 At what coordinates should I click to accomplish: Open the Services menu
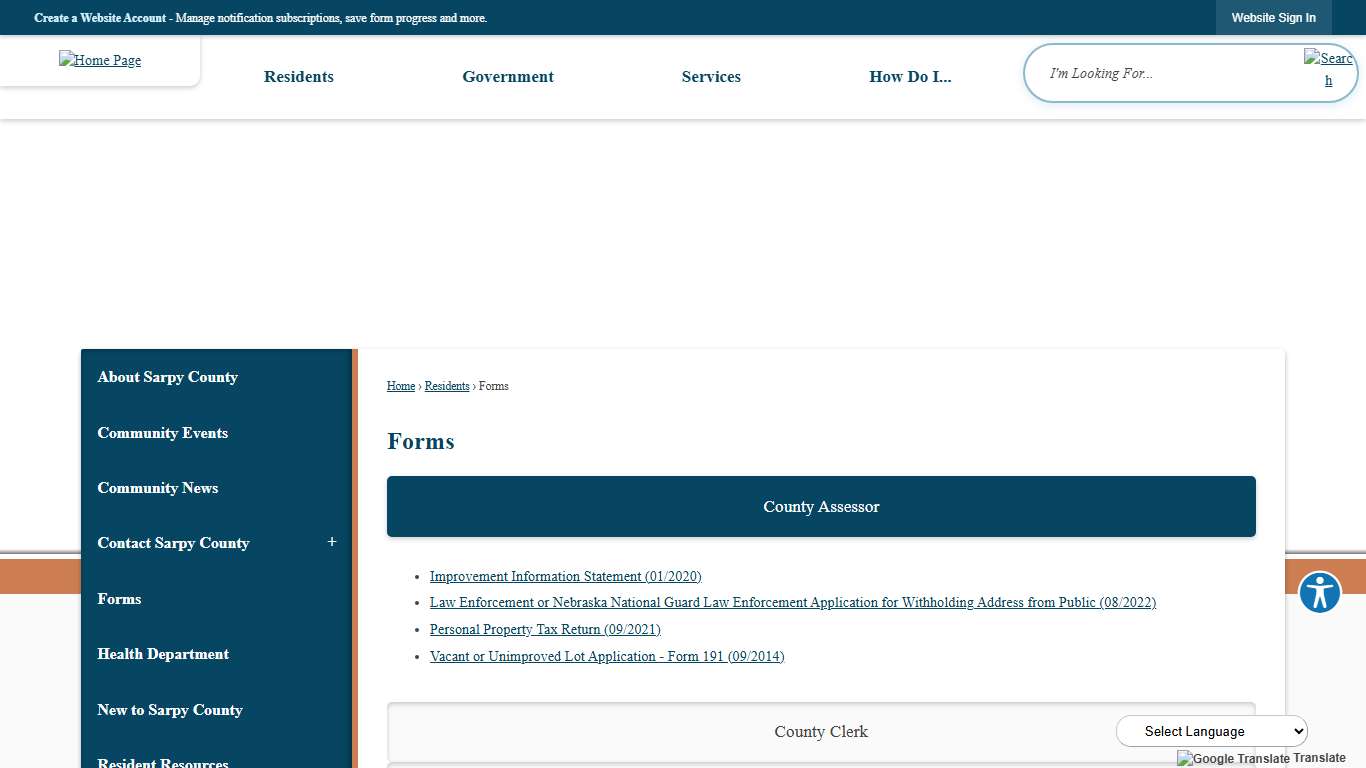click(x=711, y=77)
